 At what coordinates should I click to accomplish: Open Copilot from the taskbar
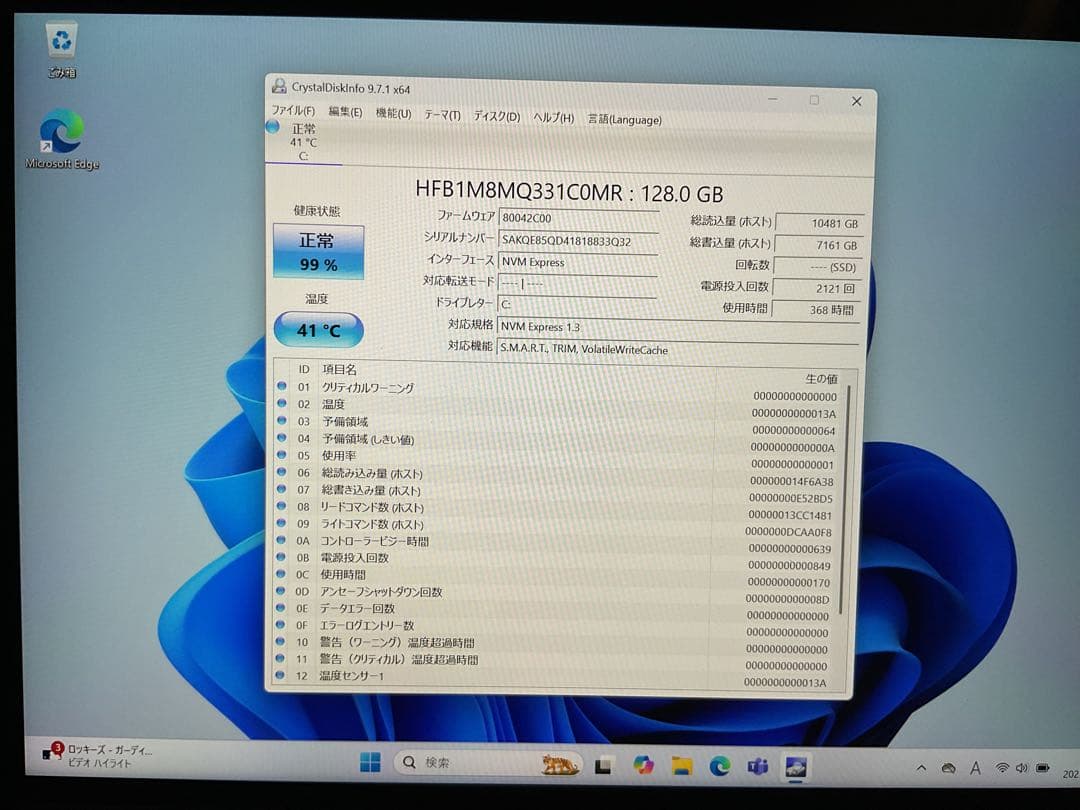point(643,765)
